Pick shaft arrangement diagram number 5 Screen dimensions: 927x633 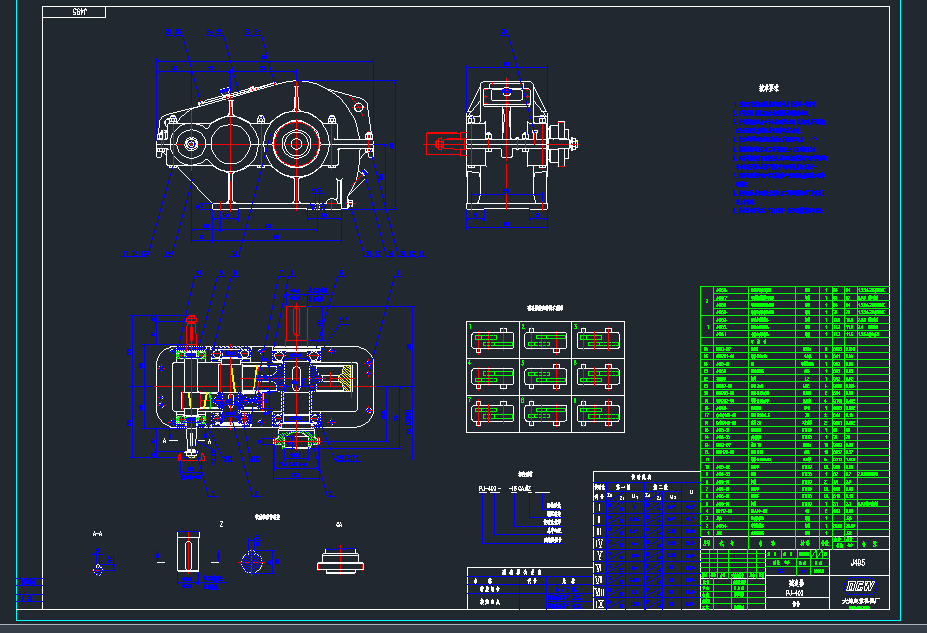(x=546, y=376)
